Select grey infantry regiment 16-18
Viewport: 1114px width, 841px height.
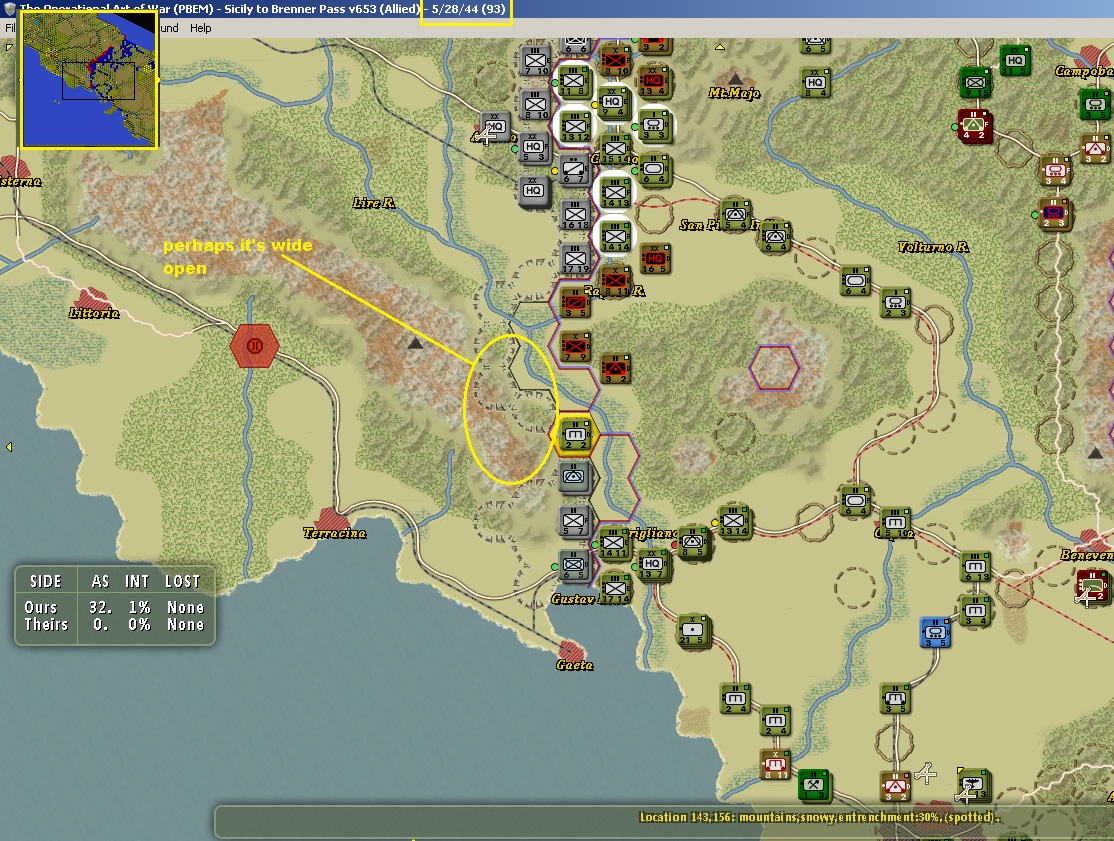click(x=575, y=215)
